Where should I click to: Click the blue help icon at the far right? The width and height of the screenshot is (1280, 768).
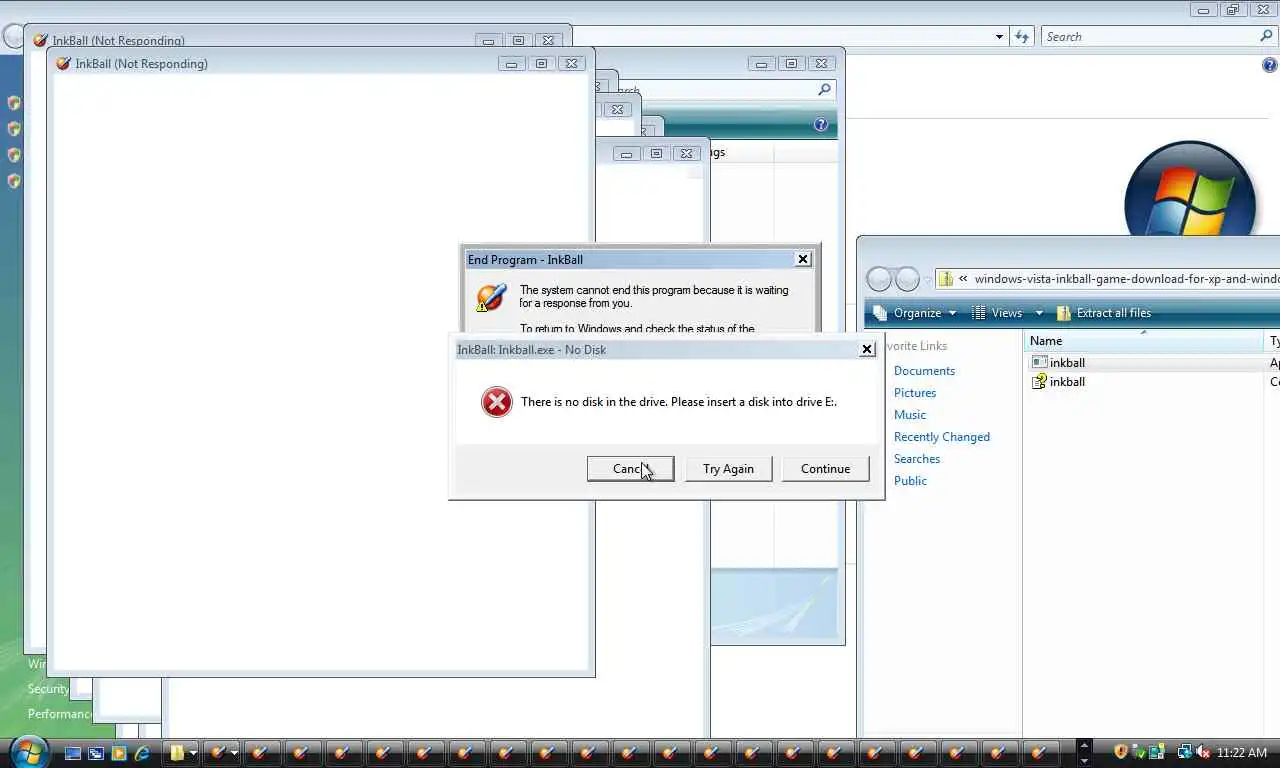coord(1270,66)
